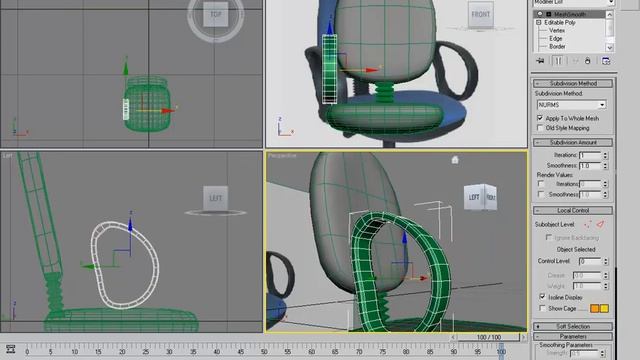Click the Control Level value field
The width and height of the screenshot is (640, 360).
coord(590,261)
